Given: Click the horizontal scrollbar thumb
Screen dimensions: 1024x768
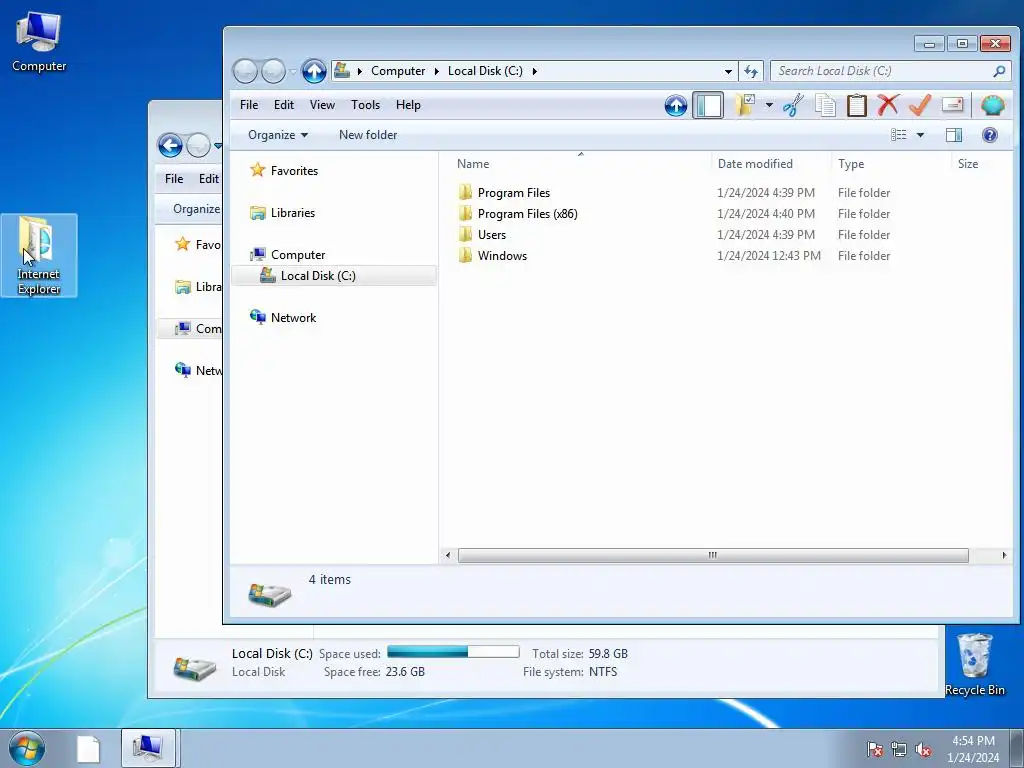Looking at the screenshot, I should pyautogui.click(x=713, y=556).
